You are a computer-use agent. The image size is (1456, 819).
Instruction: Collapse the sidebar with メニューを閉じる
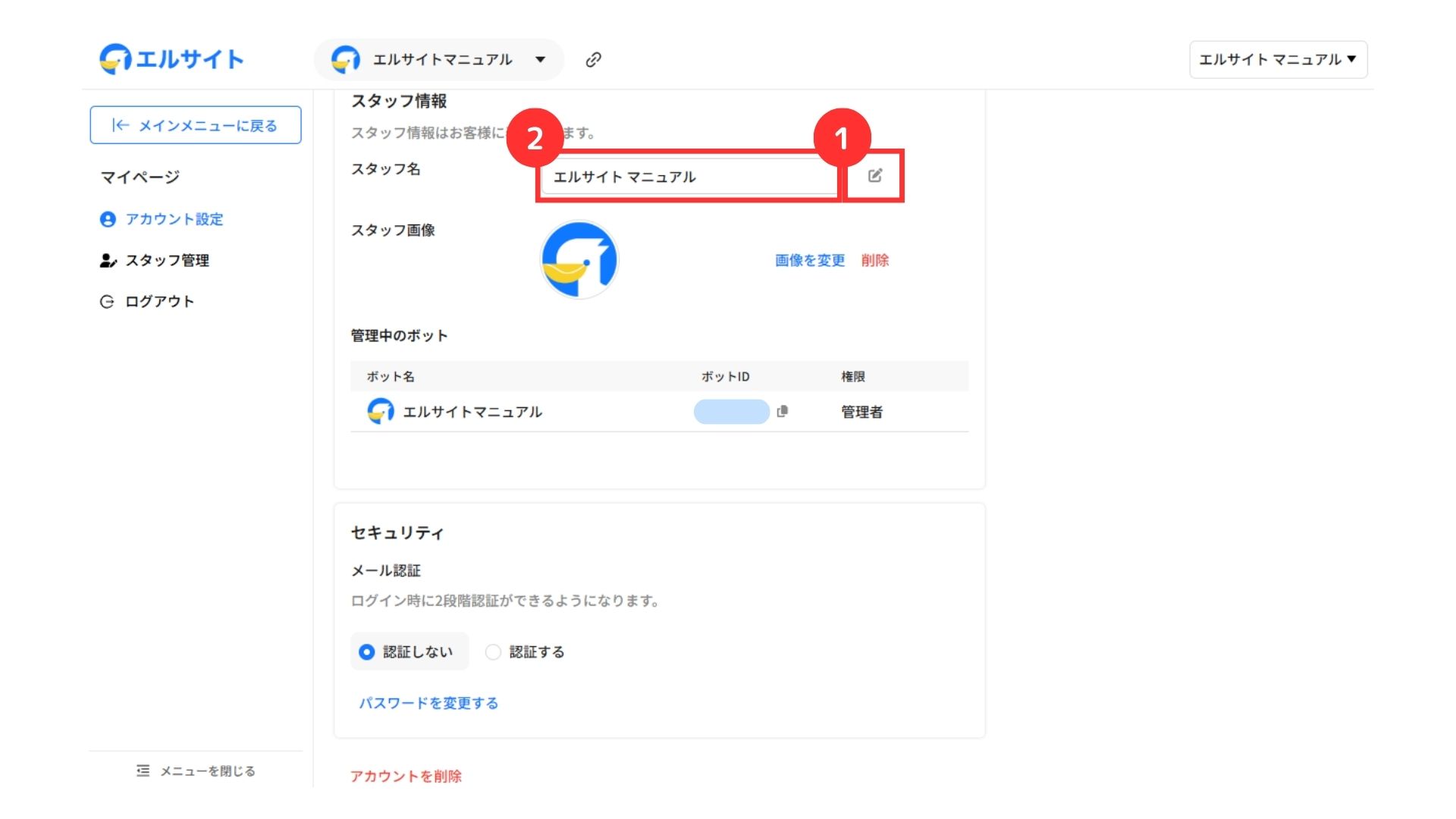[196, 770]
